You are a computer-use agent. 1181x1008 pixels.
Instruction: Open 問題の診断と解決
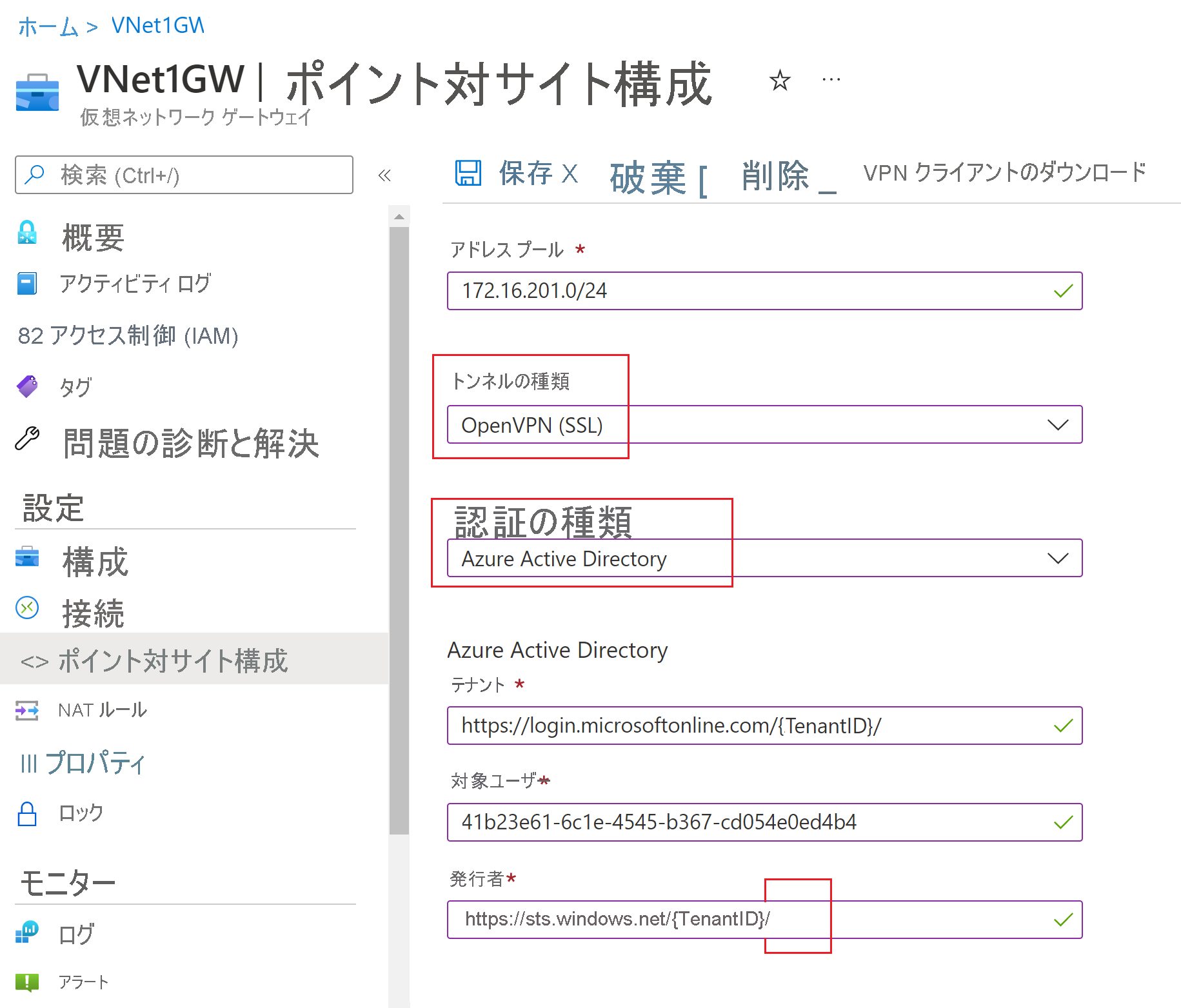191,443
